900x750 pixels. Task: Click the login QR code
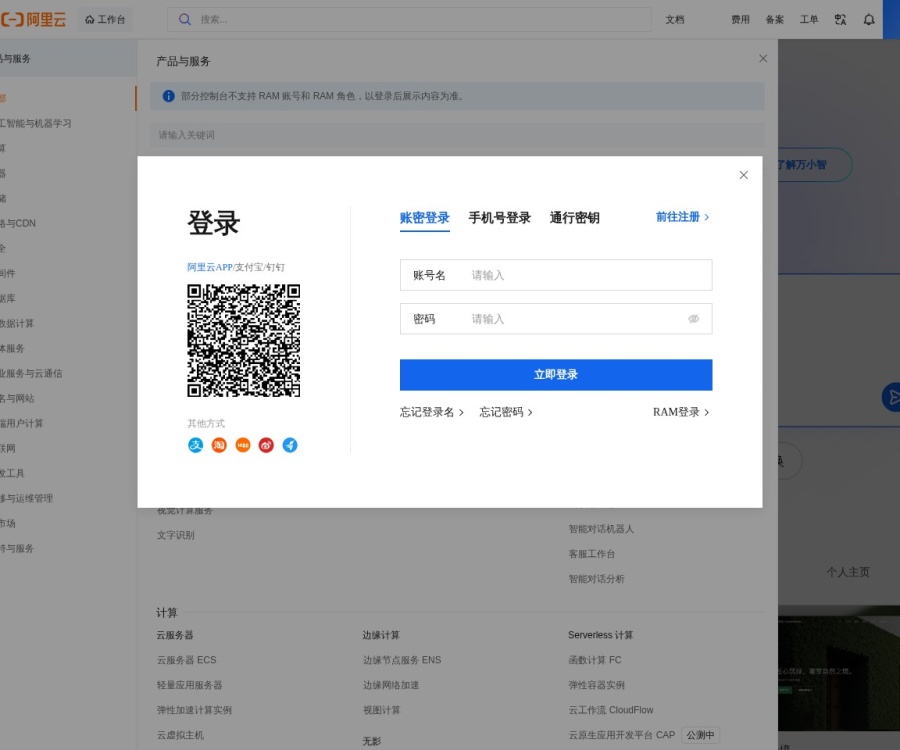[243, 340]
